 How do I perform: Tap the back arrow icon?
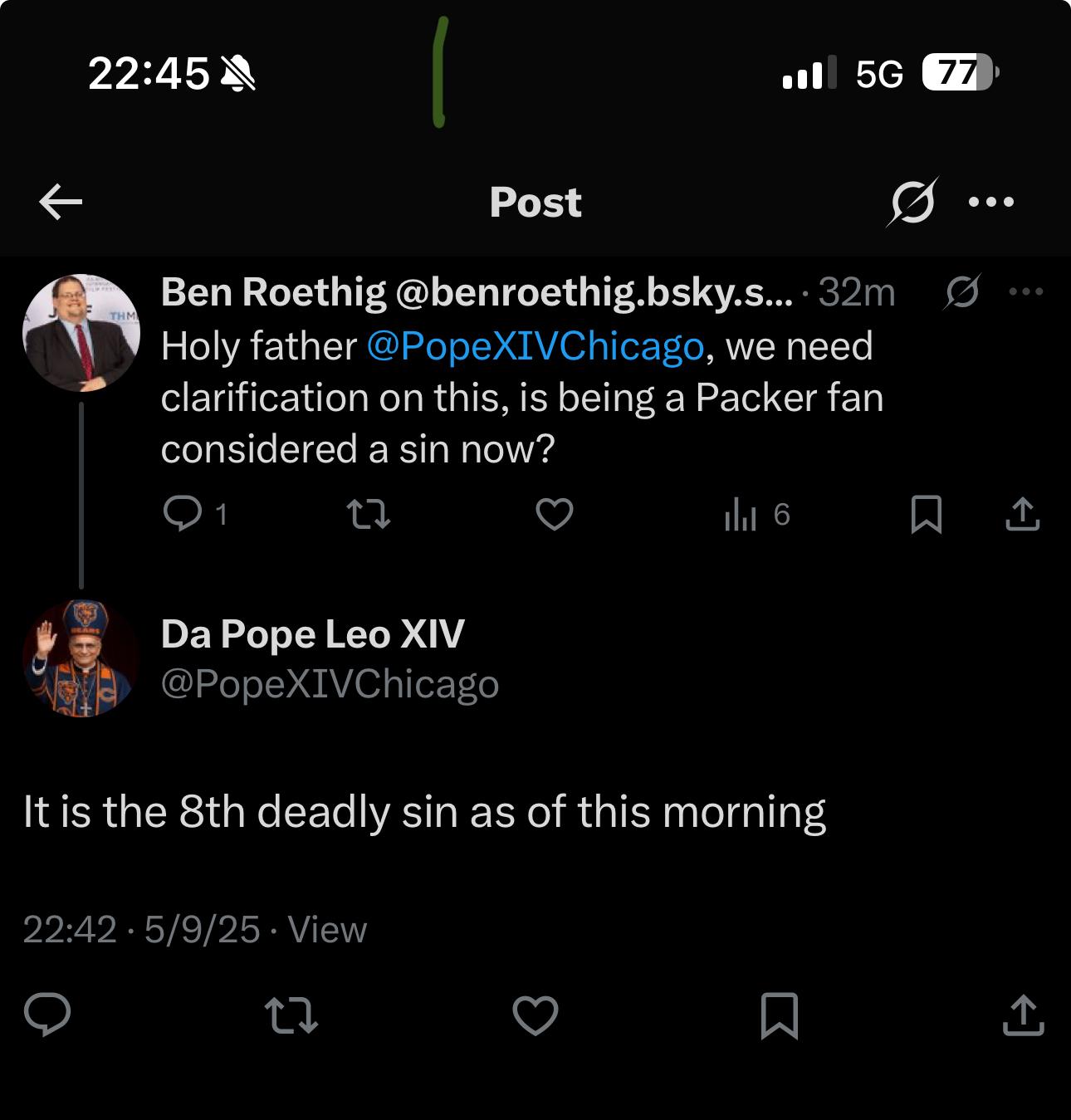[x=61, y=202]
